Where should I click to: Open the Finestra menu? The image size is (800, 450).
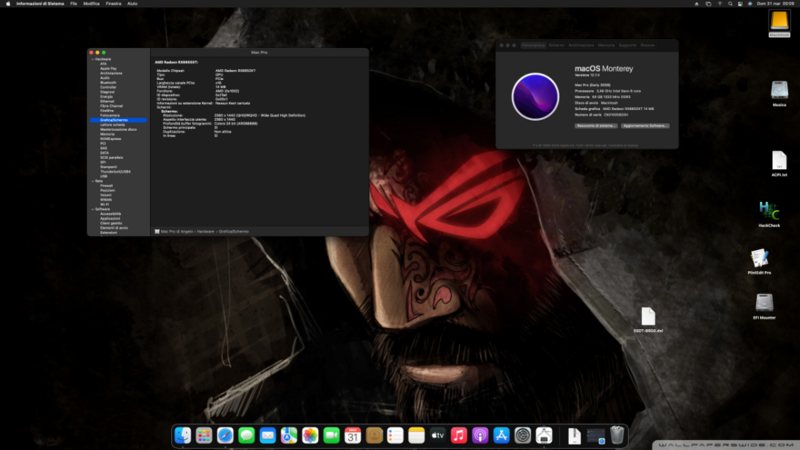coord(113,4)
